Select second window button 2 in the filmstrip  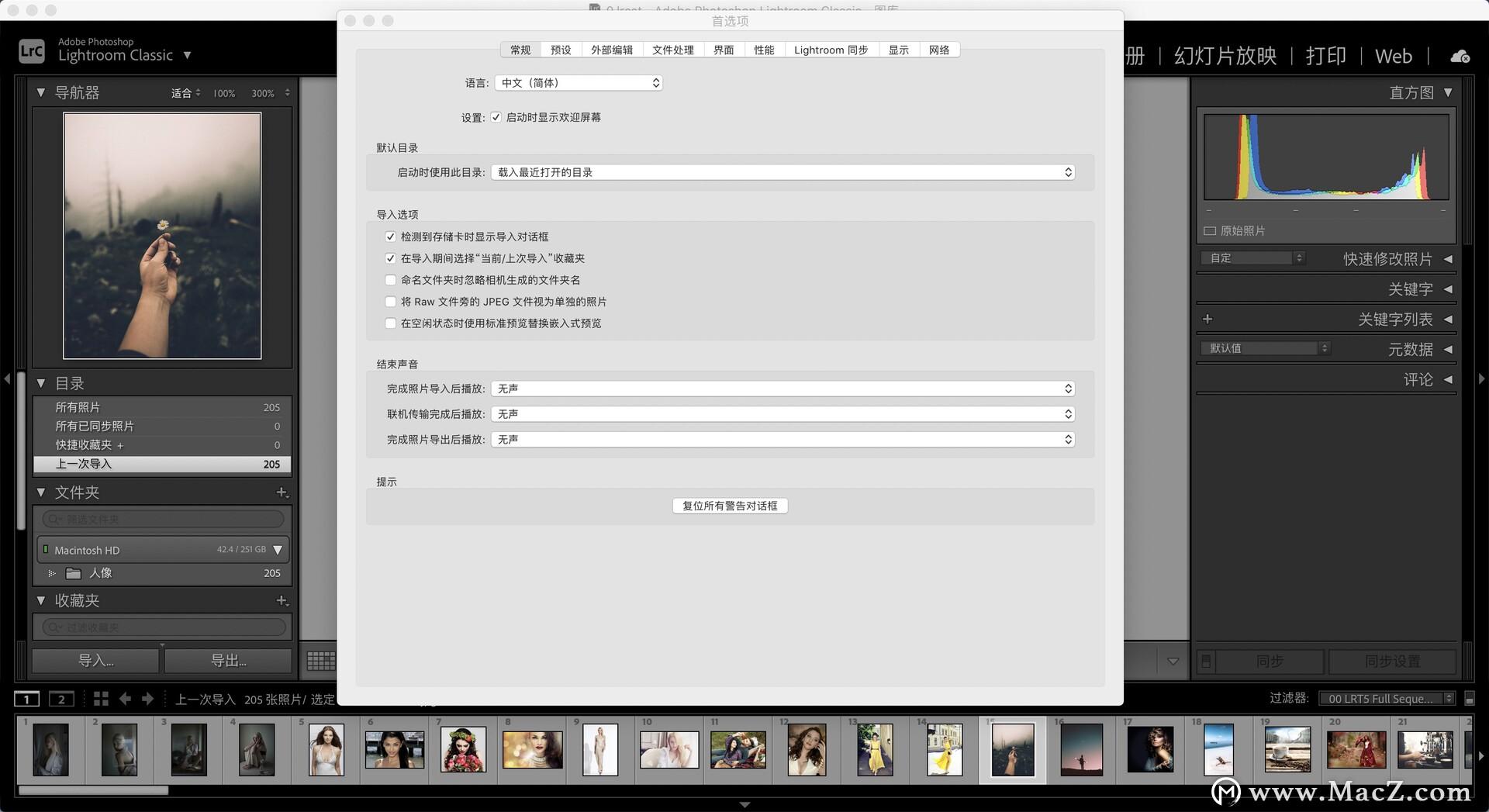[x=61, y=699]
